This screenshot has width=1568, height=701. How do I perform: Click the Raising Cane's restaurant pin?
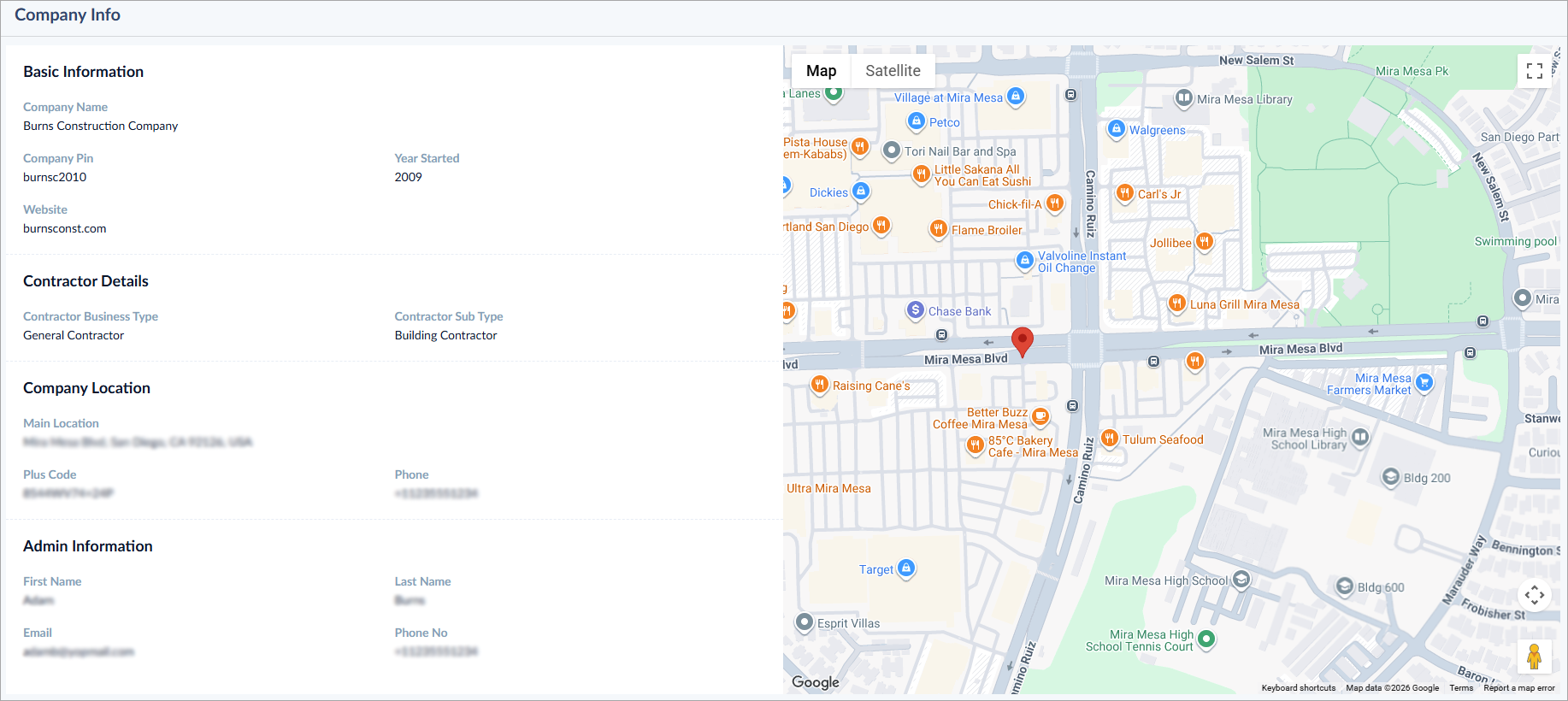pyautogui.click(x=820, y=385)
